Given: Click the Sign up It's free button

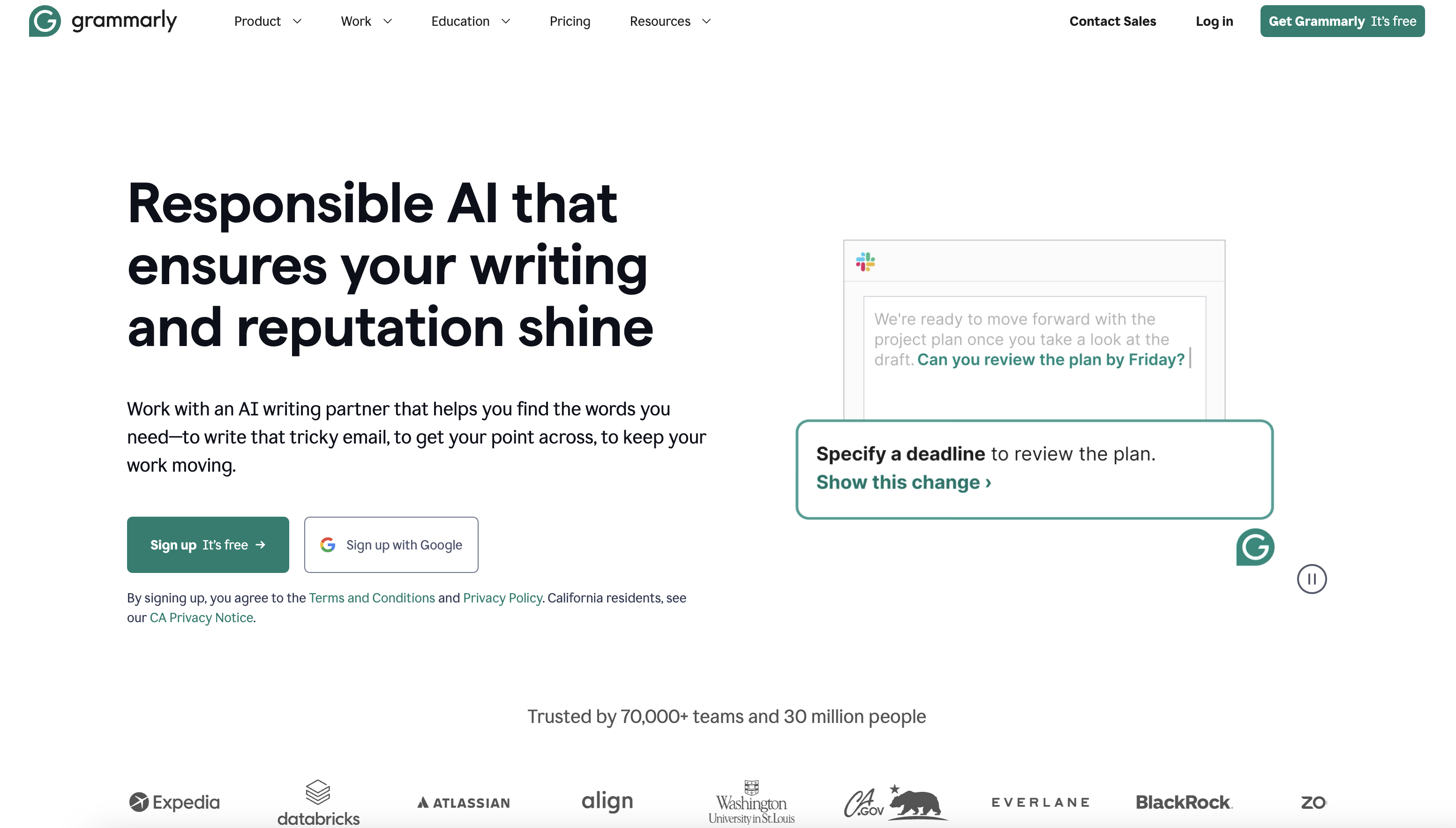Looking at the screenshot, I should (x=208, y=545).
